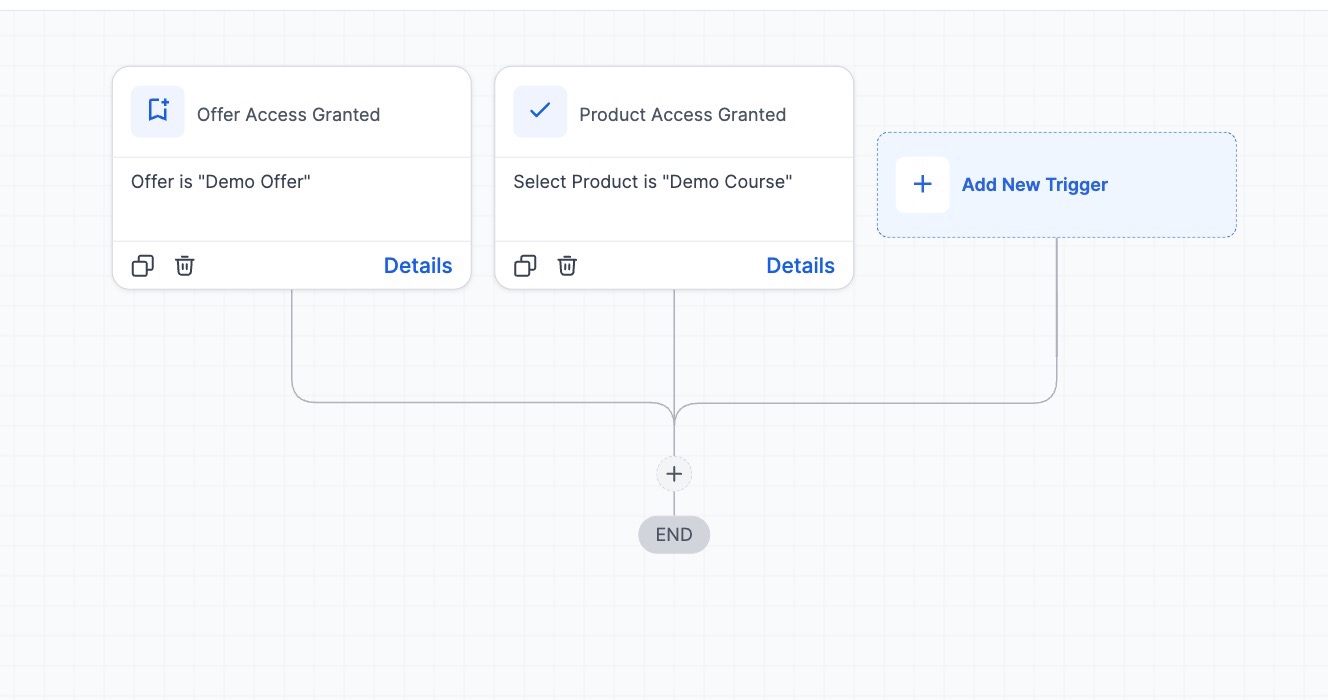Select the END node
This screenshot has height=700, width=1328.
[674, 535]
